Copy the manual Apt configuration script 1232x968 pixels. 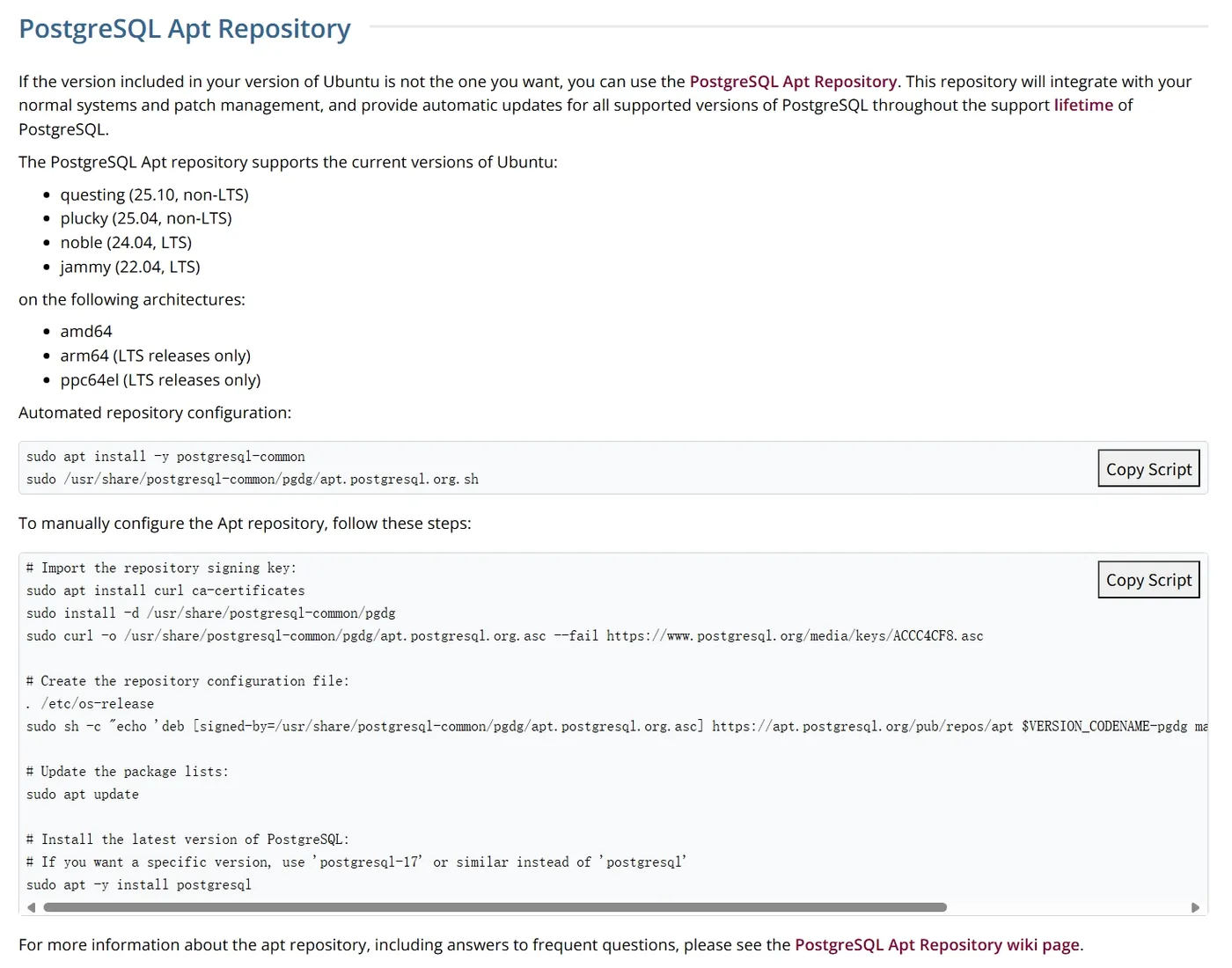[1148, 580]
